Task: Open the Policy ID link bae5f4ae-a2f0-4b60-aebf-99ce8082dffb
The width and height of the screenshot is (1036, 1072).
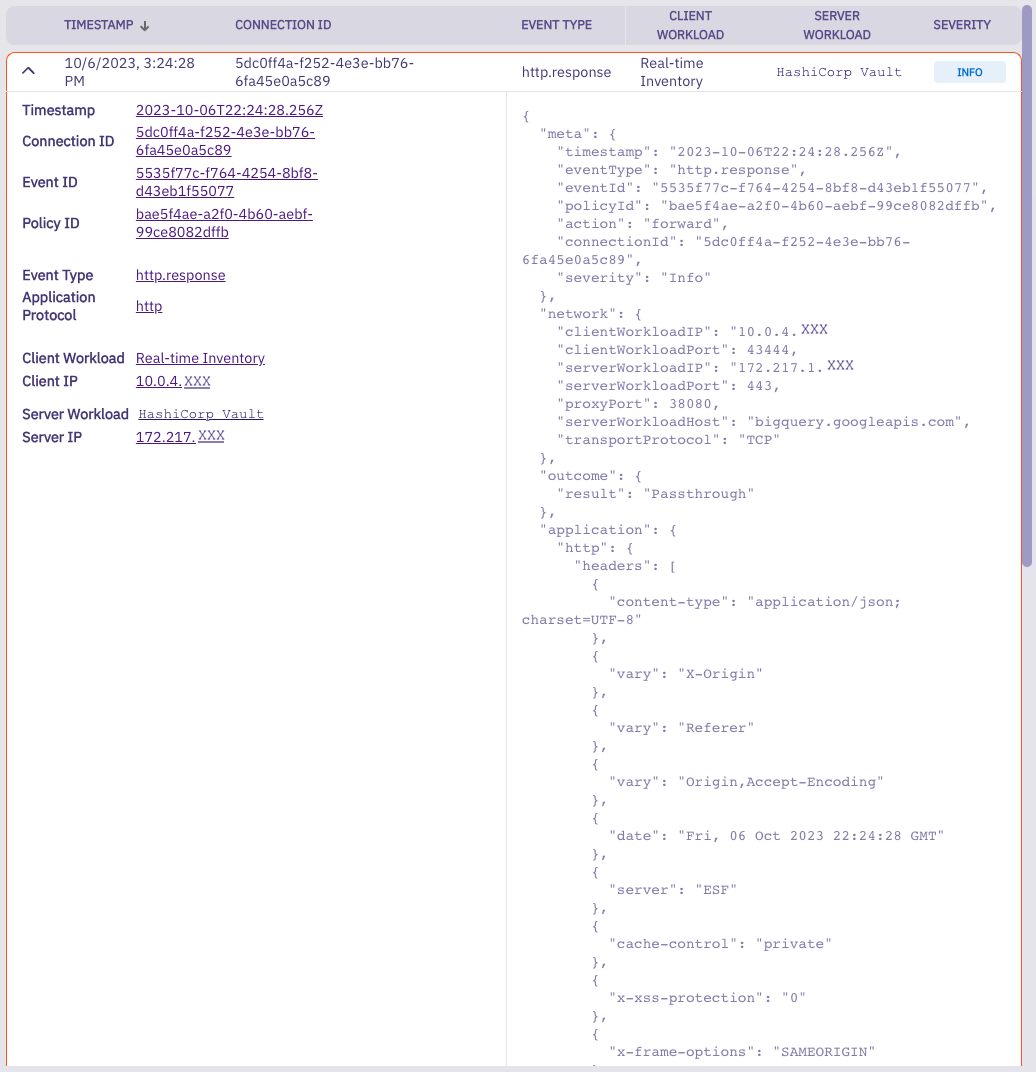Action: [x=223, y=223]
